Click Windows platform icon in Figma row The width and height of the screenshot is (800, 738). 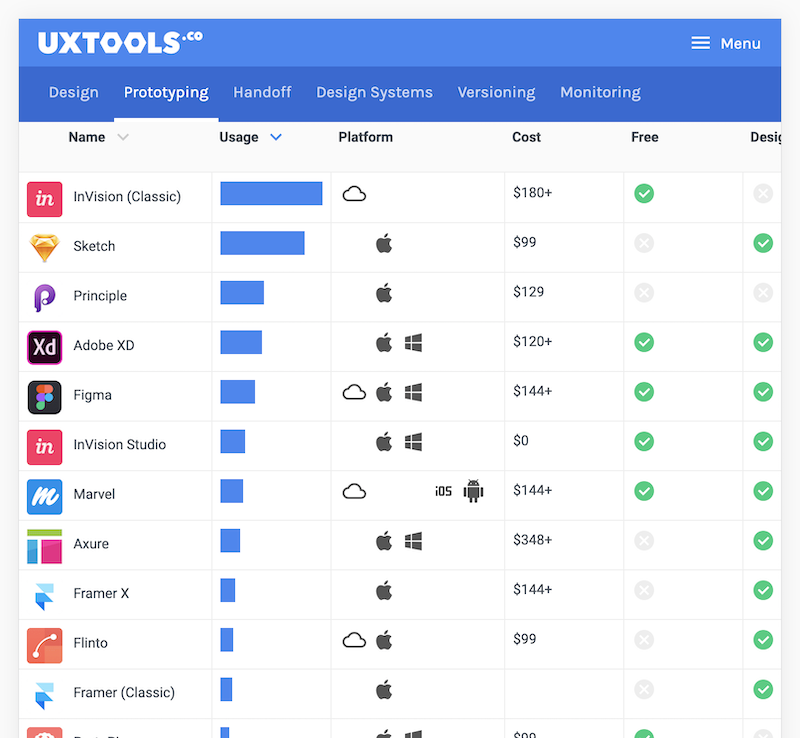click(x=413, y=392)
